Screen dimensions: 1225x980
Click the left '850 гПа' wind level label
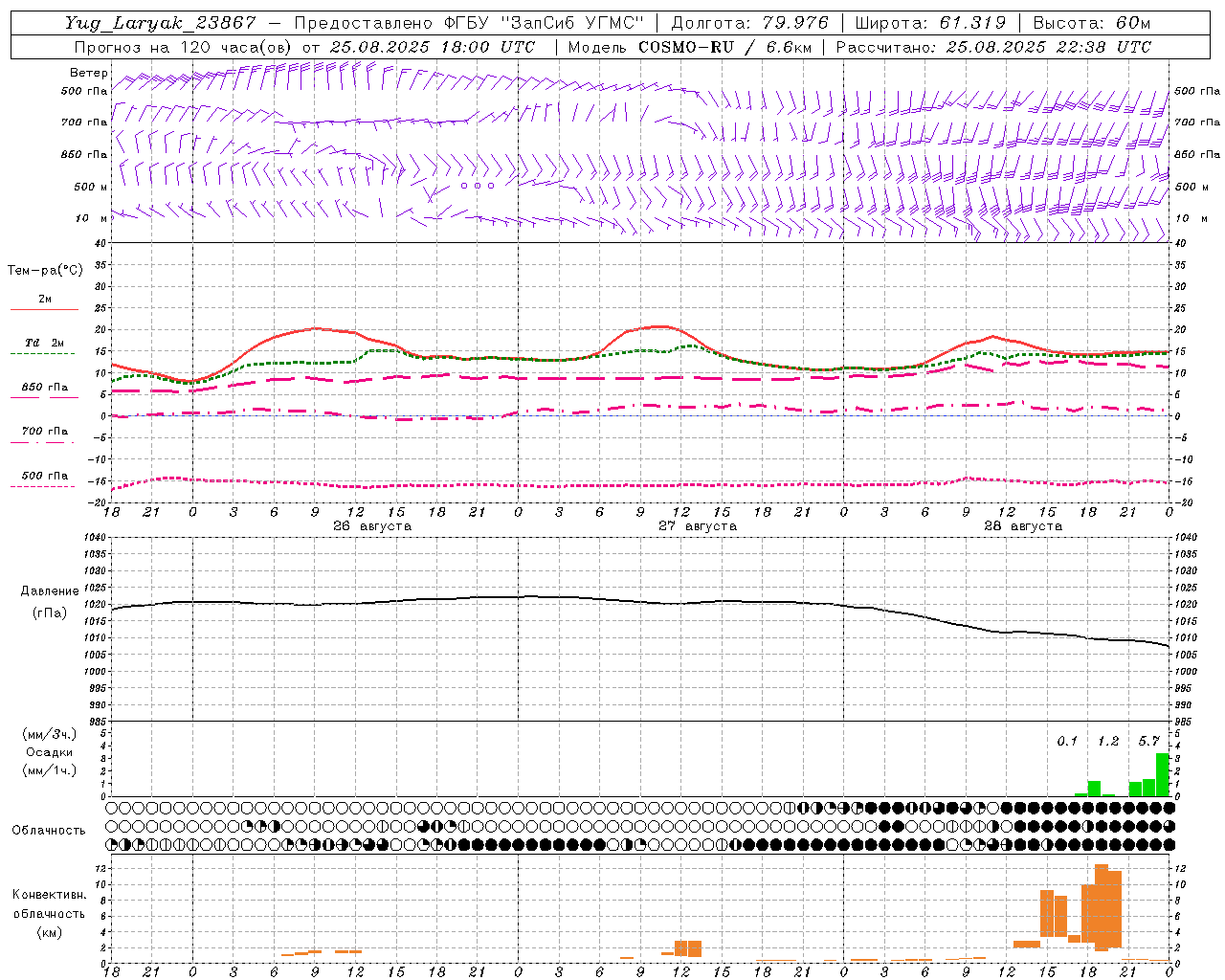84,154
